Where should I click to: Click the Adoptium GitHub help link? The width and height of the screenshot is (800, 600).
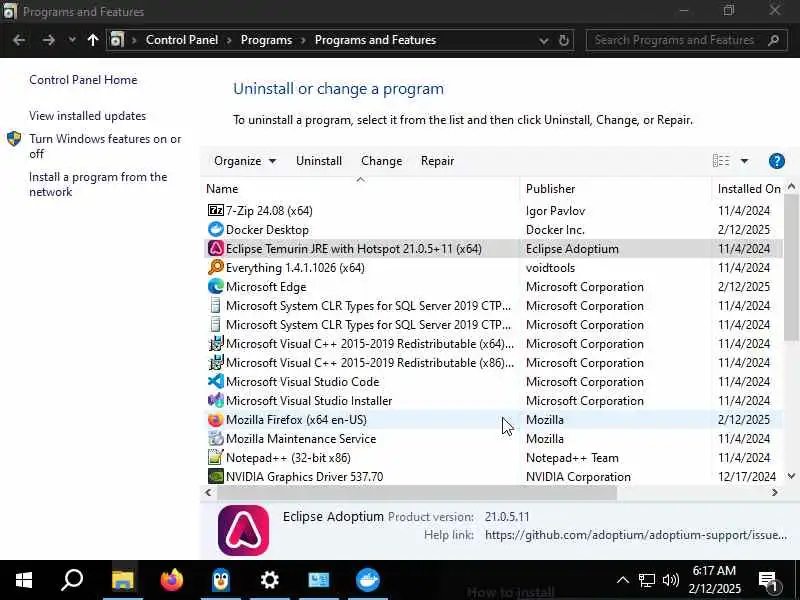[x=636, y=535]
